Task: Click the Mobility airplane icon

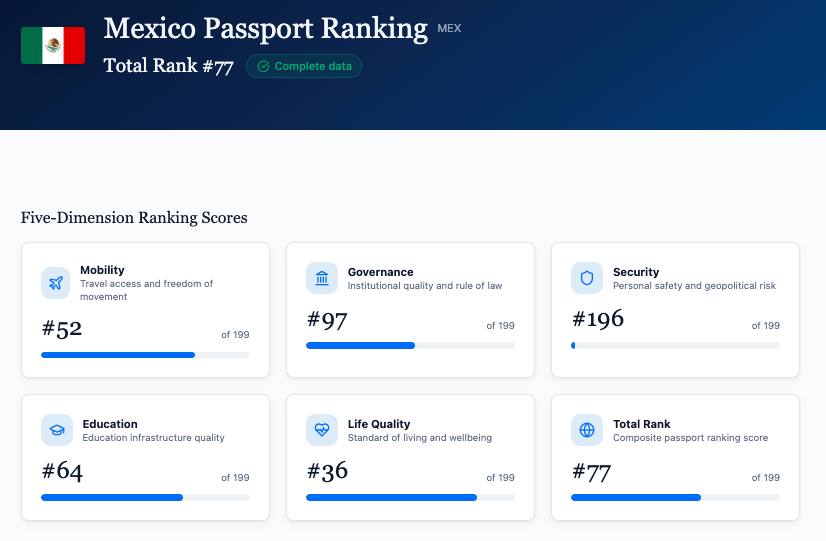Action: click(x=57, y=282)
